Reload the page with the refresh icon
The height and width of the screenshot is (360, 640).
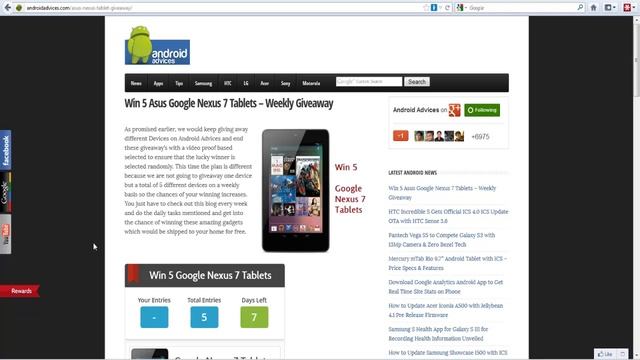click(447, 8)
